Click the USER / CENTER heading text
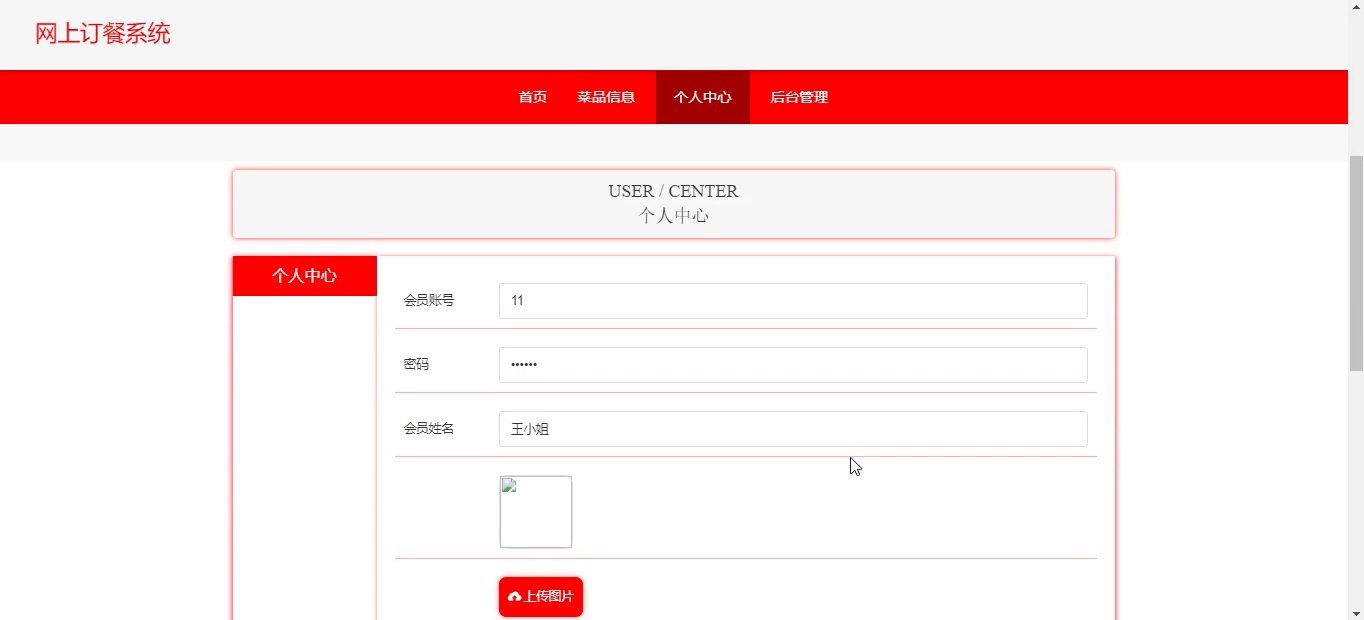The image size is (1364, 620). coord(673,191)
